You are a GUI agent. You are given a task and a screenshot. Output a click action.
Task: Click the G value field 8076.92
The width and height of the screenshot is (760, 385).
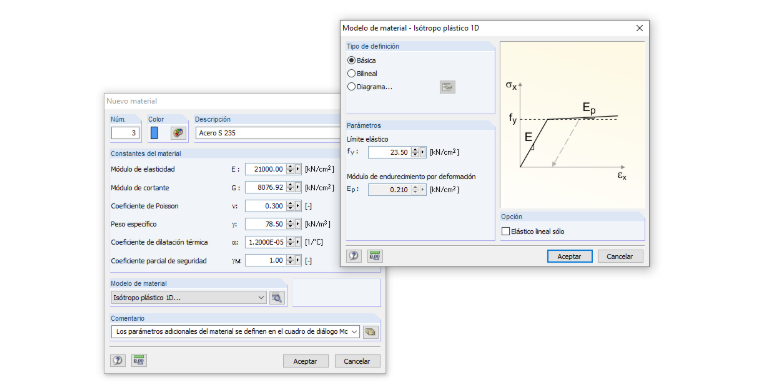tap(266, 188)
